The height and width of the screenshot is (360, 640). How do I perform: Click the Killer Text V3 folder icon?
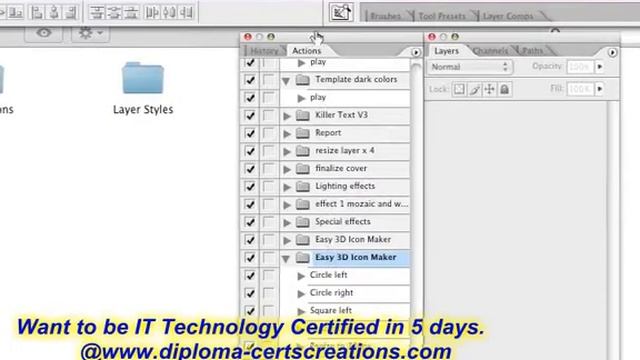302,115
